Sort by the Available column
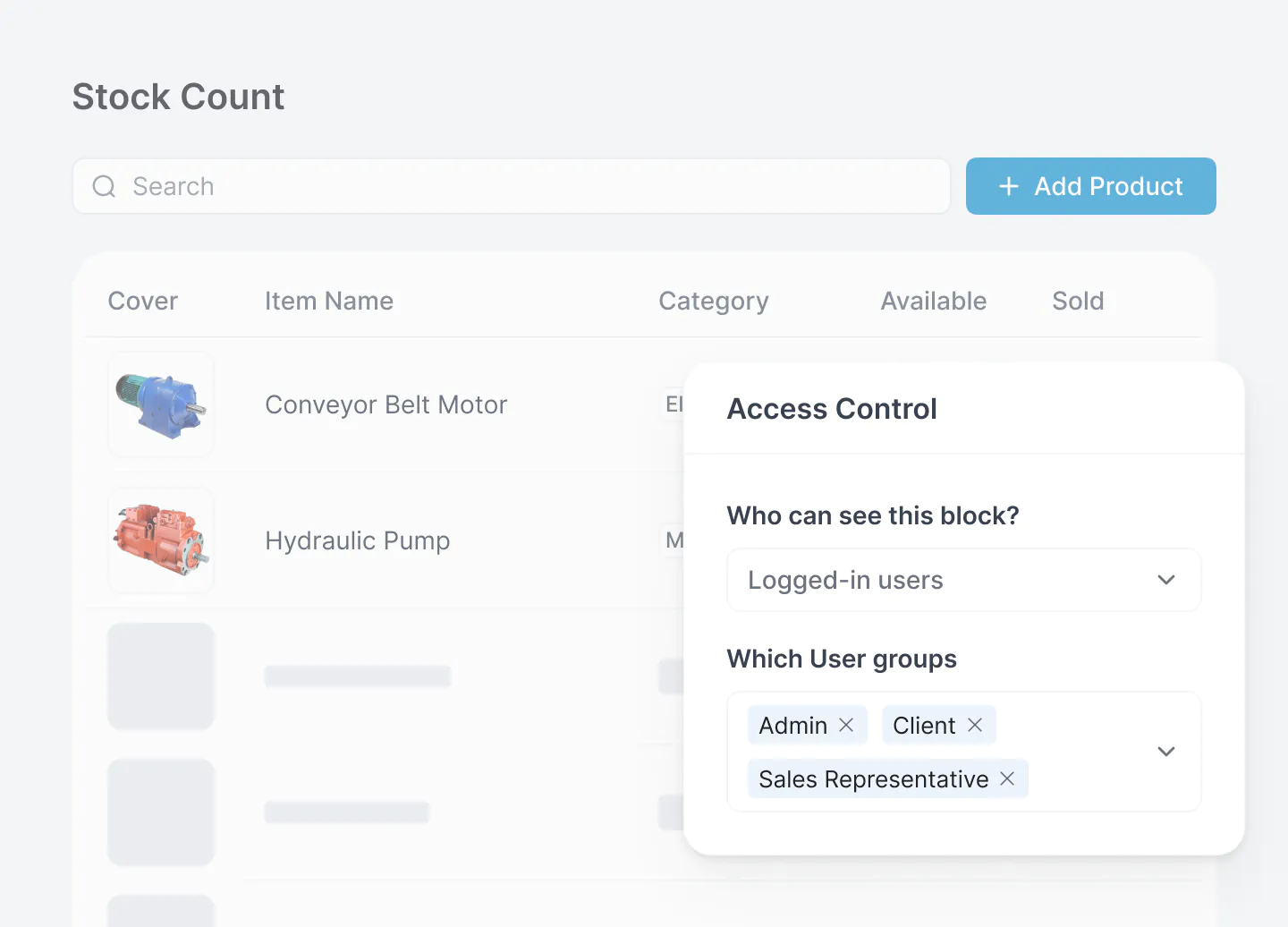Viewport: 1288px width, 927px height. tap(934, 301)
